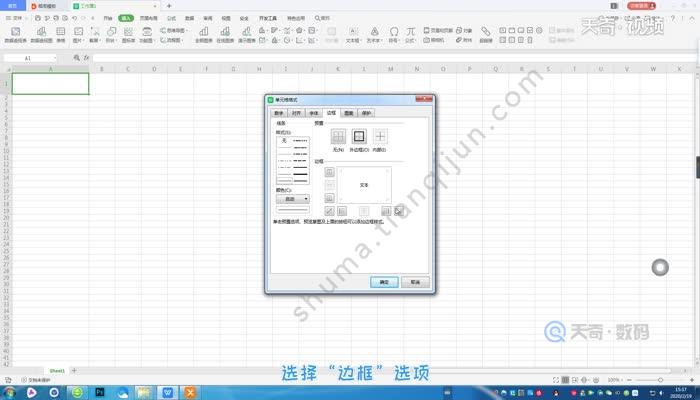Click the formula bar input field

pyautogui.click(x=393, y=58)
